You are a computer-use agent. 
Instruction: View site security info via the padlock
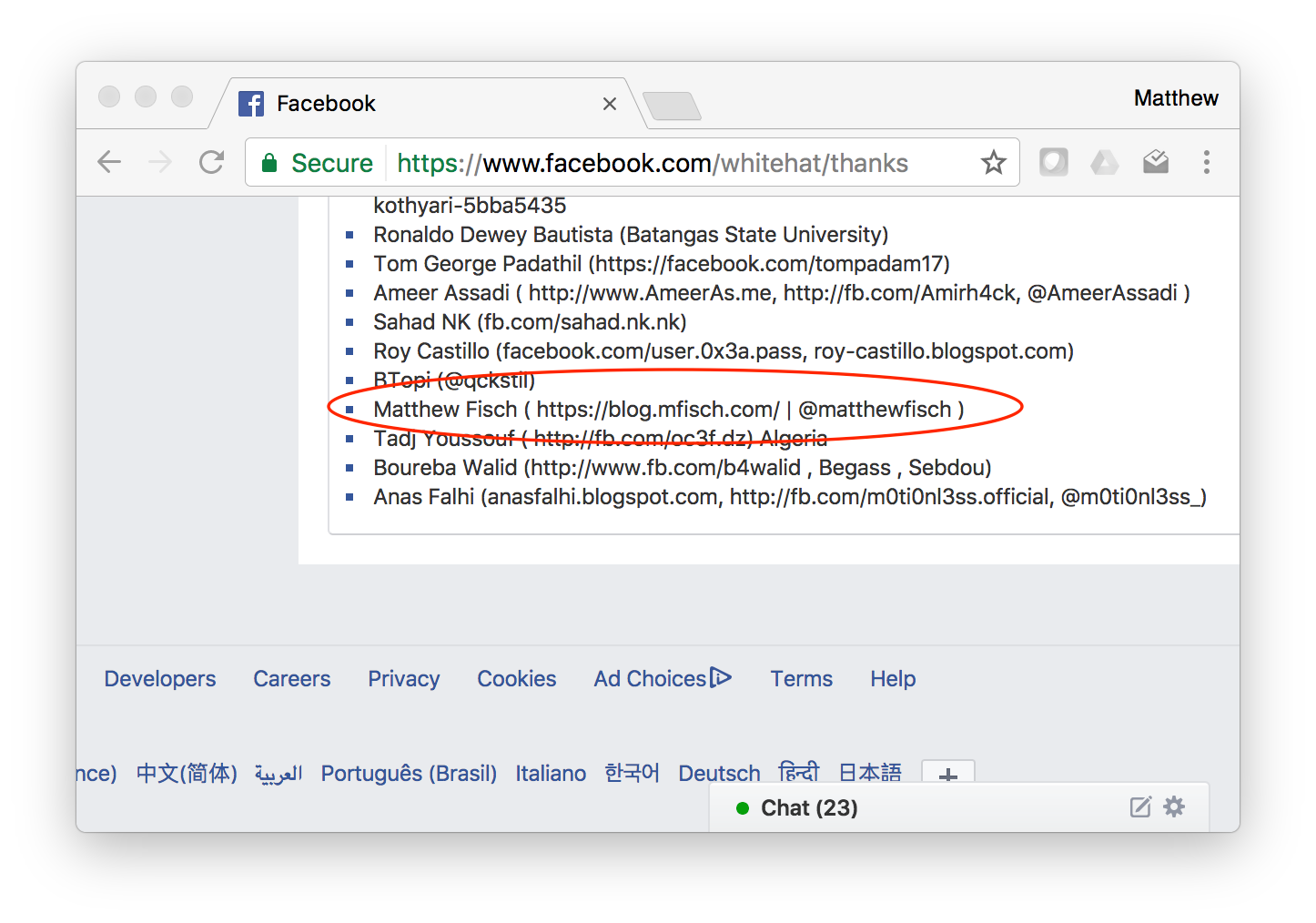coord(269,163)
